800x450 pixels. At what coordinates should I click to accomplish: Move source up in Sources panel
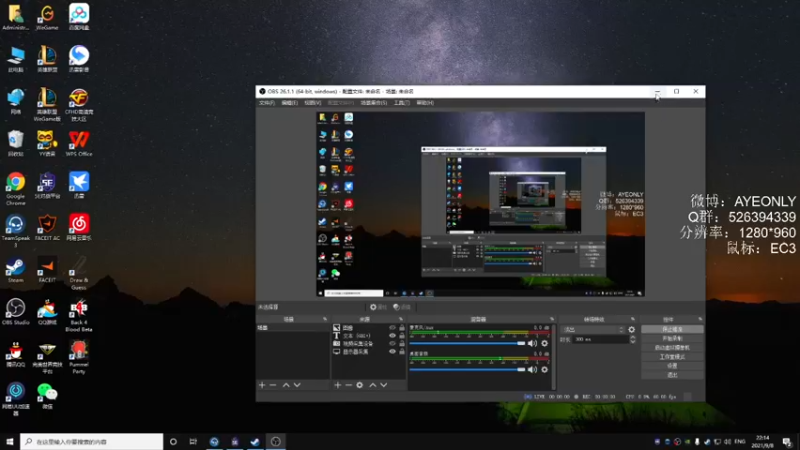pos(372,385)
